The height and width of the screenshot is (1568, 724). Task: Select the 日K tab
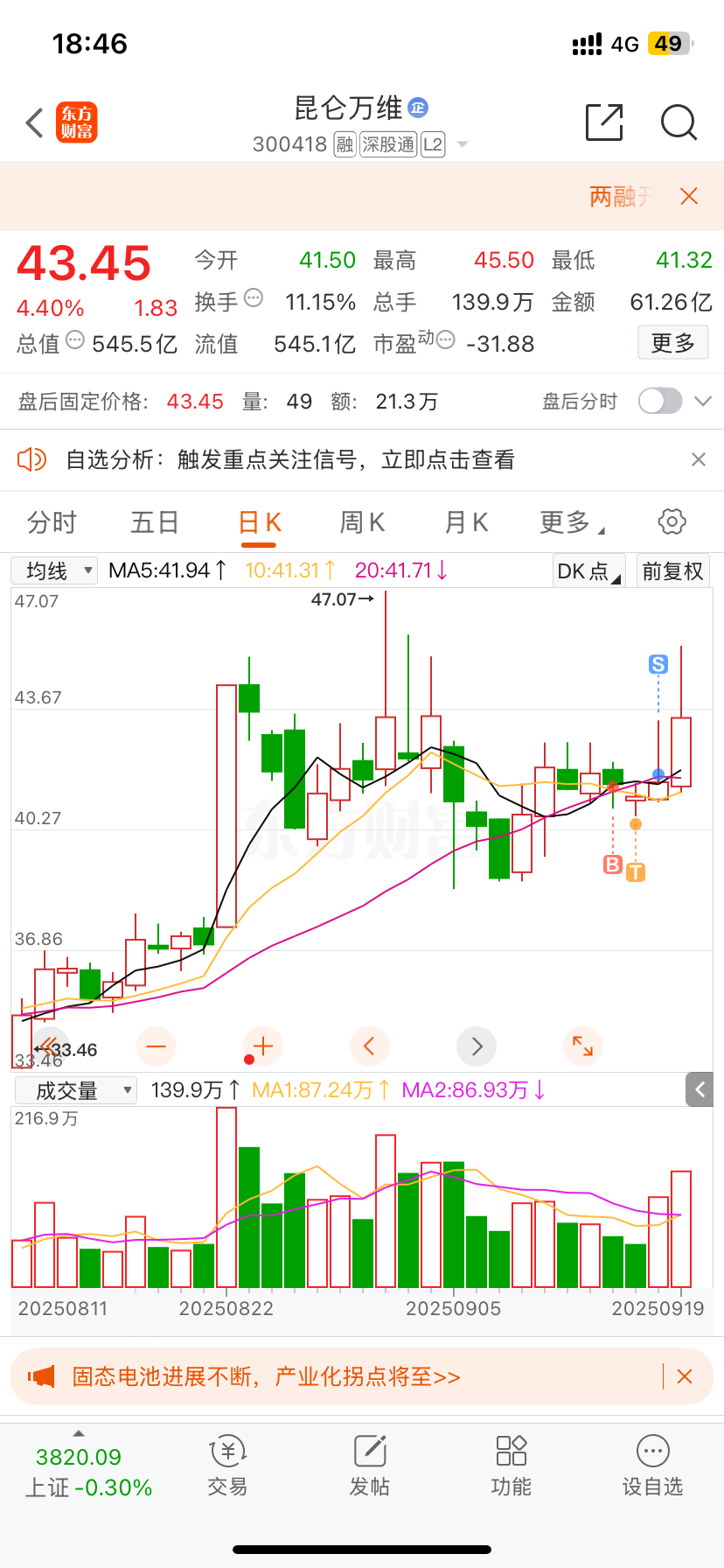click(x=259, y=523)
